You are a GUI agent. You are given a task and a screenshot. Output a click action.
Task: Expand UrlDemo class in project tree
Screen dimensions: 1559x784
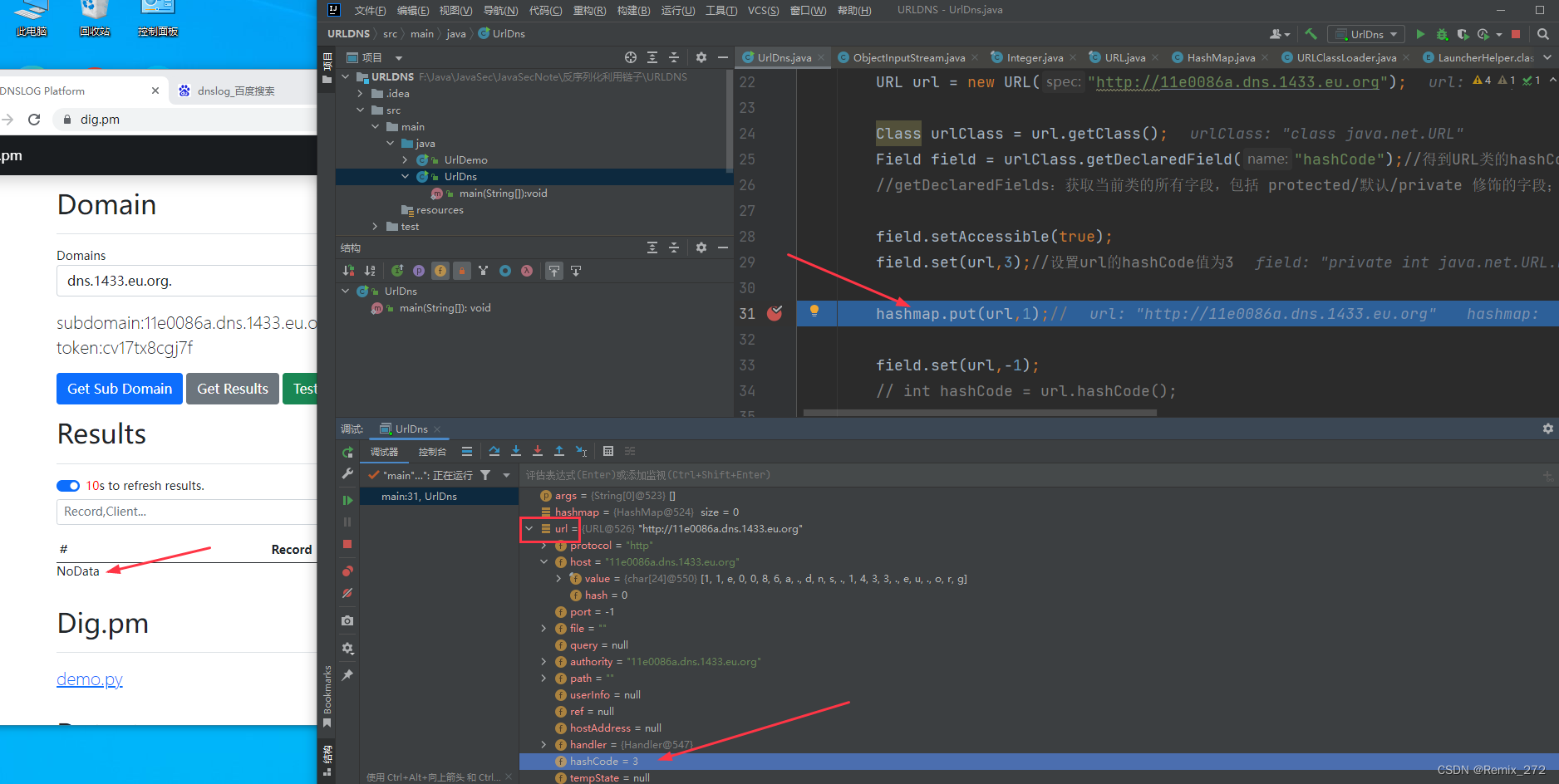(406, 160)
